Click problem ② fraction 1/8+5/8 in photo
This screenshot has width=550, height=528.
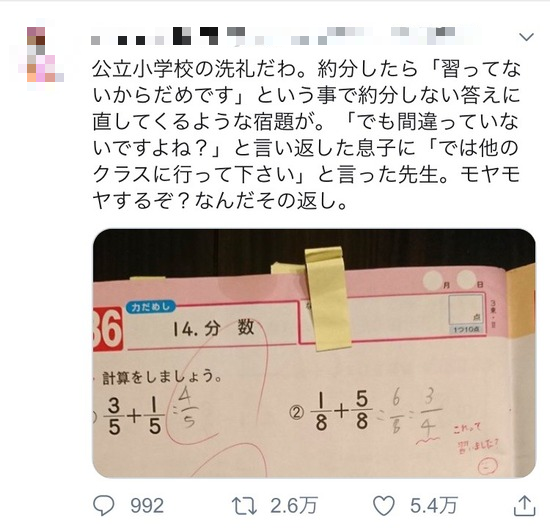(x=342, y=410)
